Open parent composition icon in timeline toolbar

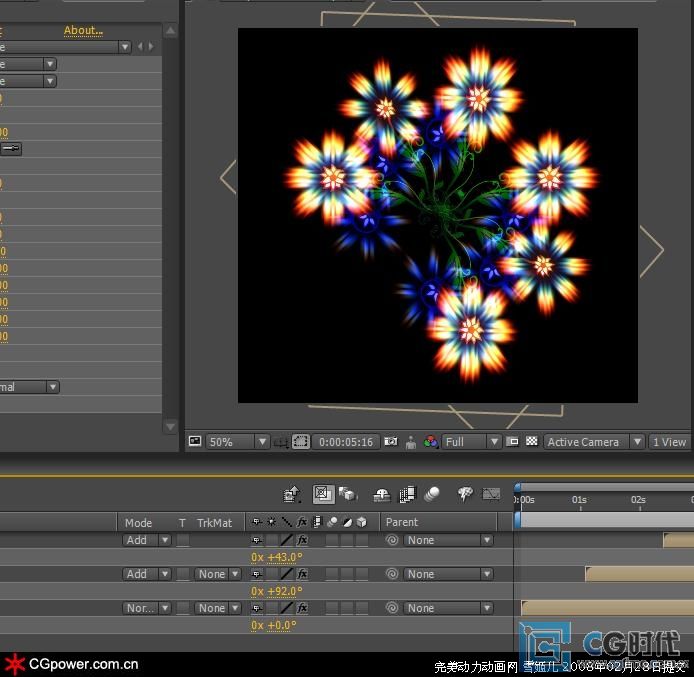tap(292, 494)
